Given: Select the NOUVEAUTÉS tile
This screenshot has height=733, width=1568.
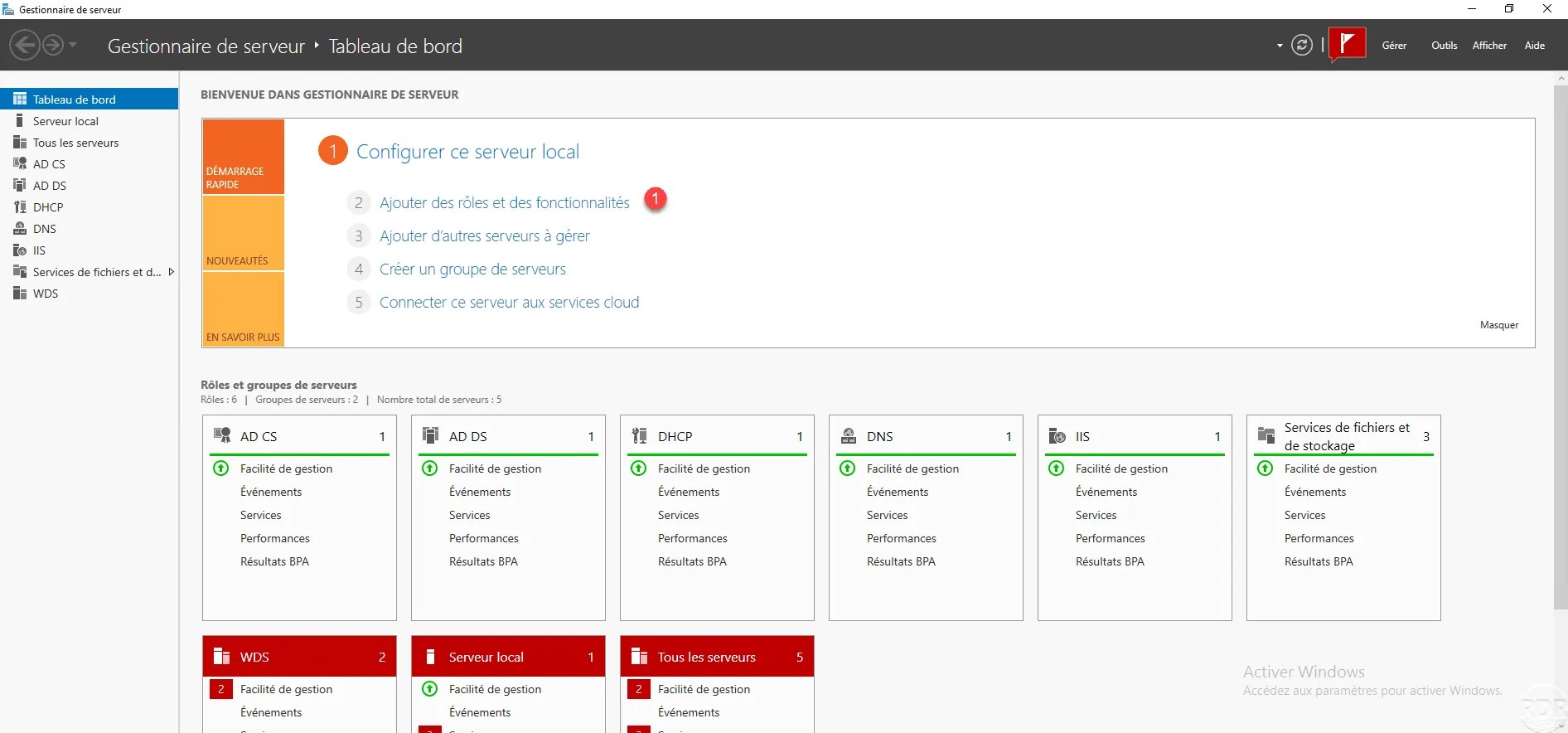Looking at the screenshot, I should click(x=243, y=233).
